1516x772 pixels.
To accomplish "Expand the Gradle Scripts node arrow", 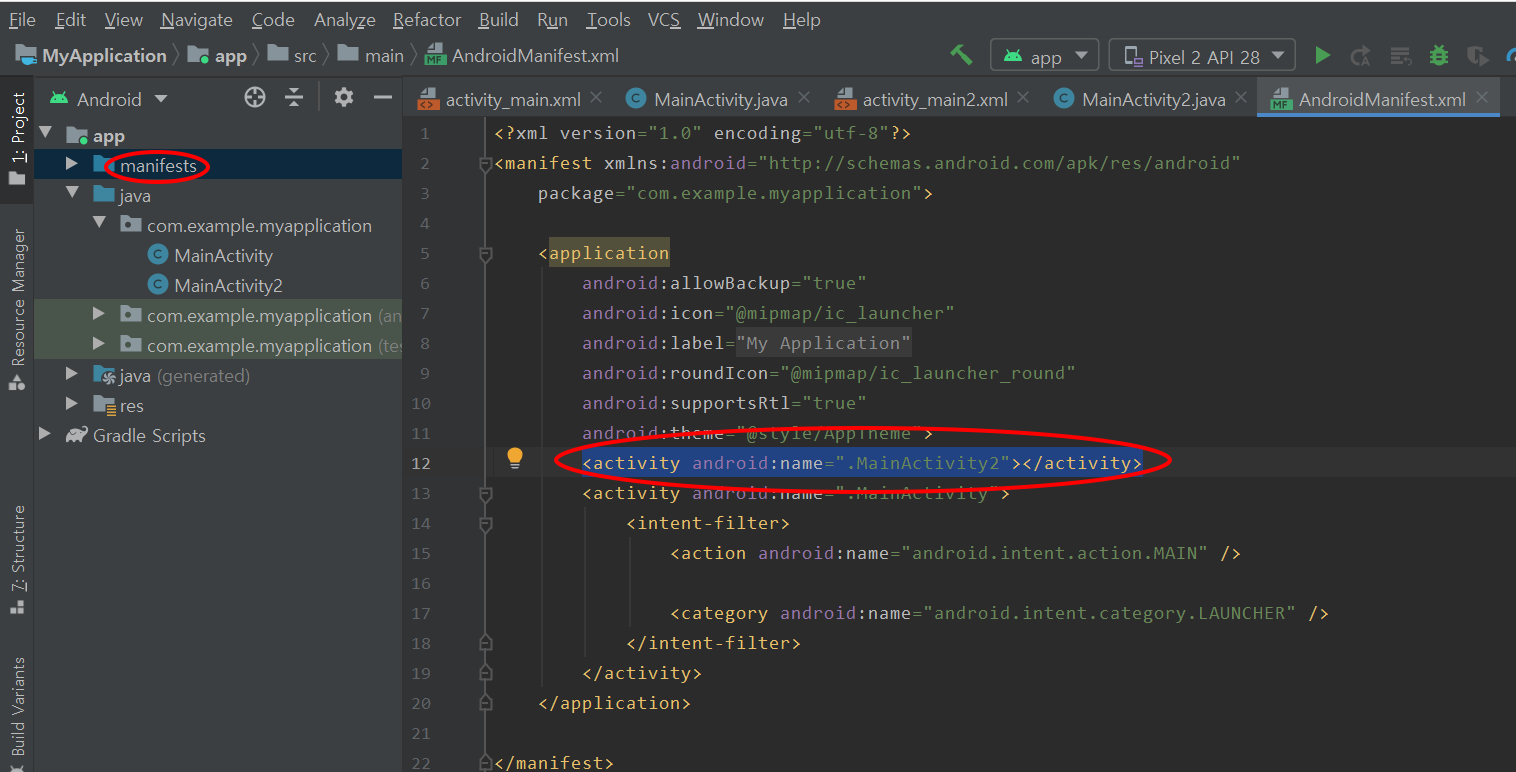I will [x=45, y=434].
